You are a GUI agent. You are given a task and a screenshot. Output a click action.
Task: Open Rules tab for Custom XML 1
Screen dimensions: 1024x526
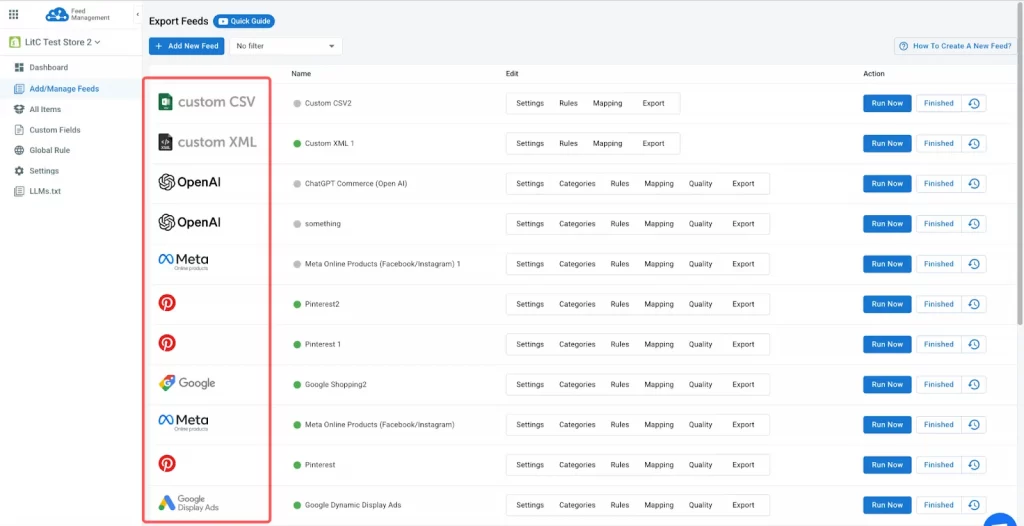(x=568, y=144)
